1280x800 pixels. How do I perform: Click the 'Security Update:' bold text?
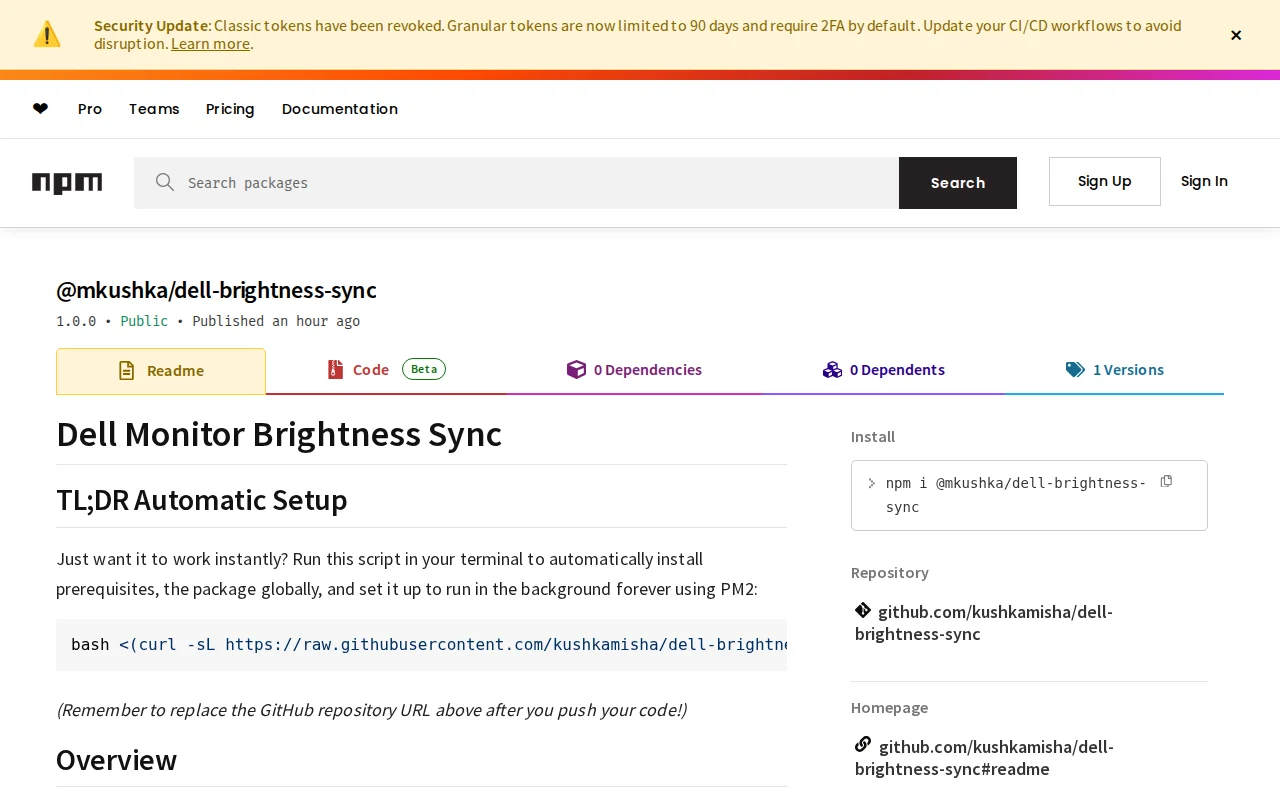[152, 26]
